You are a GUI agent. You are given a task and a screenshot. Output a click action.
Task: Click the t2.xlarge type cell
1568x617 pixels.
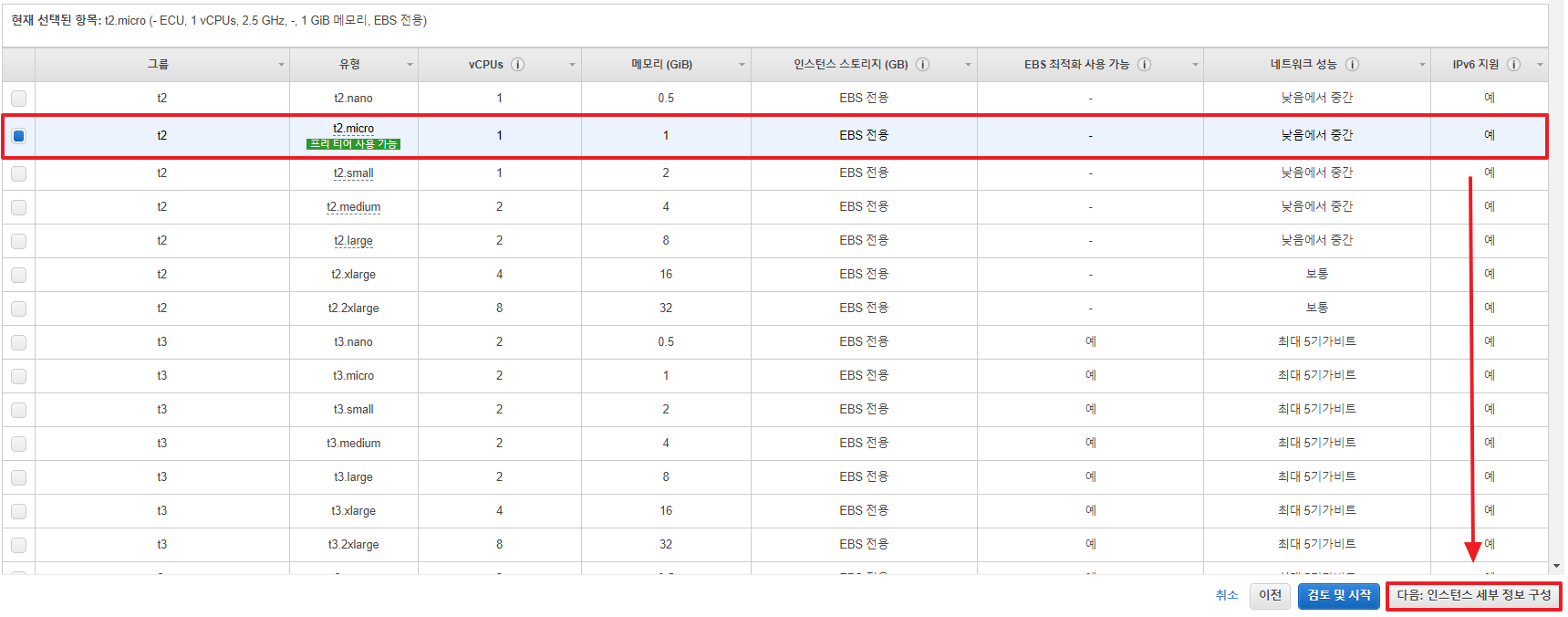pos(353,275)
